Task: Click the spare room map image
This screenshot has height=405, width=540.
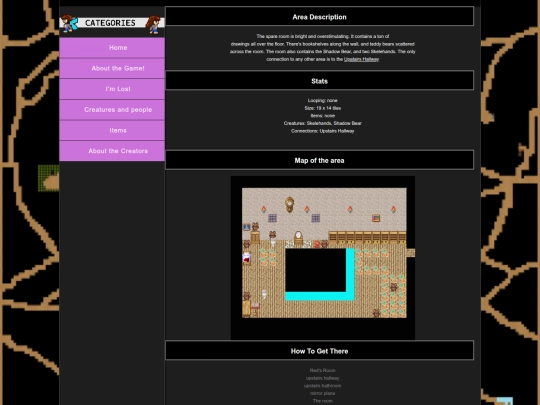Action: tap(323, 258)
